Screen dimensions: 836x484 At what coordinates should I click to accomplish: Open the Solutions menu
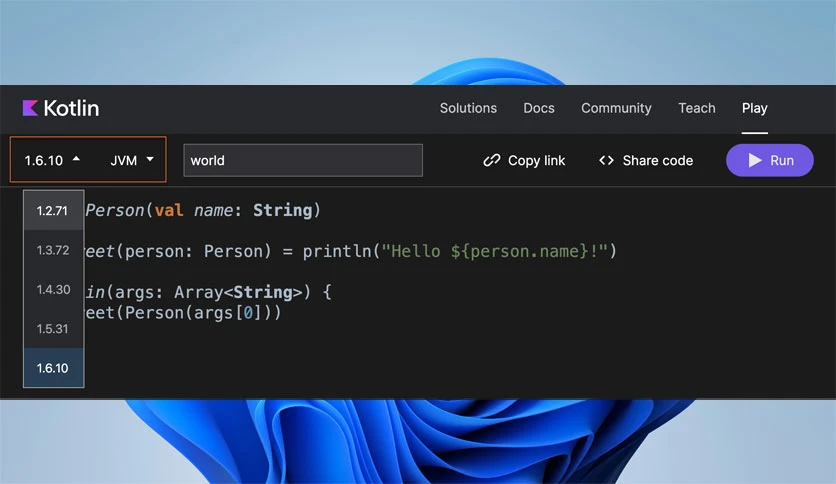click(x=468, y=108)
